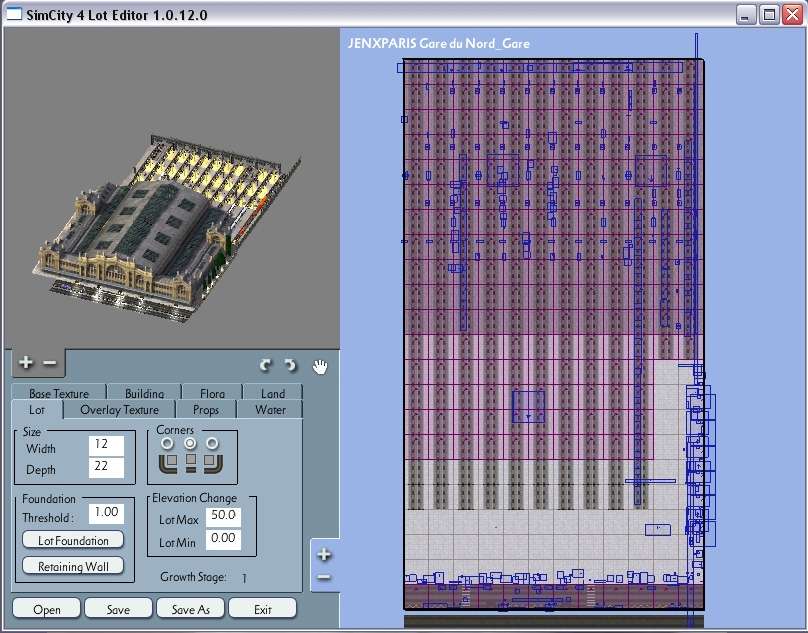Maximize the Lot Editor window
808x633 pixels.
pyautogui.click(x=769, y=14)
